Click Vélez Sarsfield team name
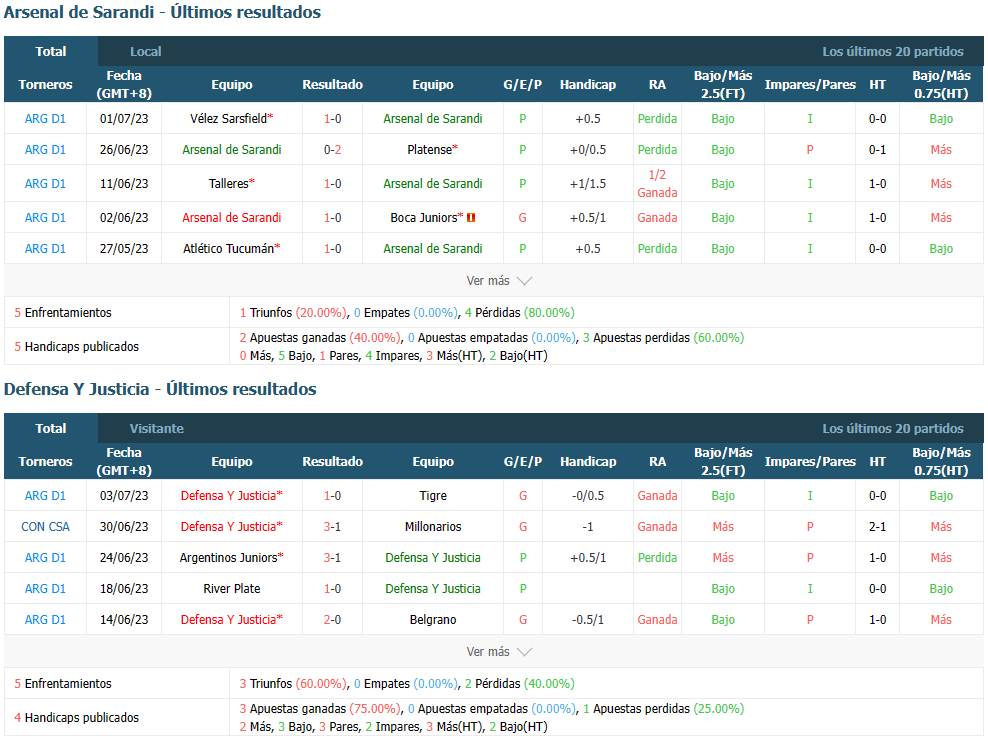The height and width of the screenshot is (741, 988). pyautogui.click(x=229, y=119)
